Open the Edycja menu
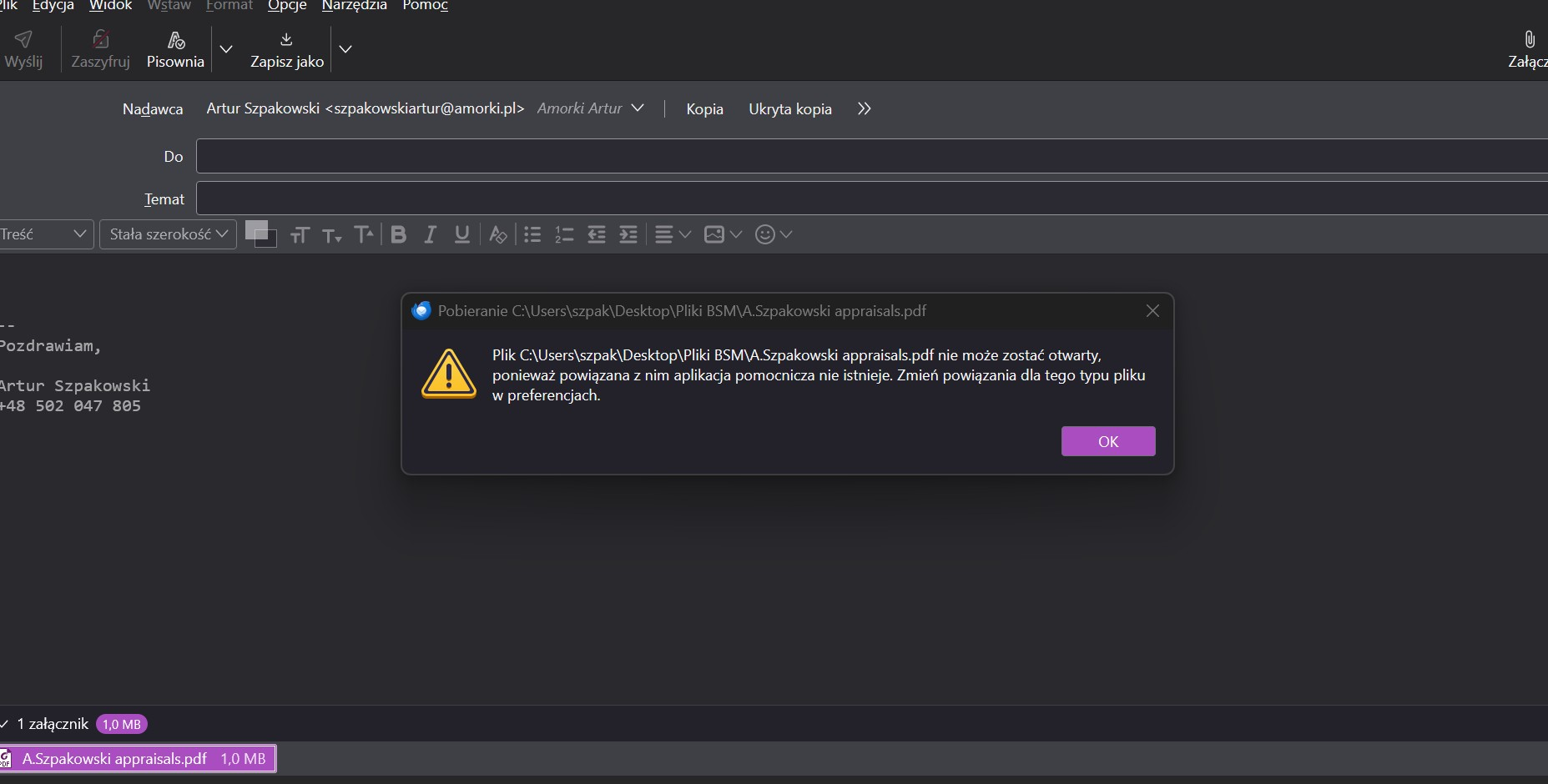This screenshot has height=784, width=1548. 53,6
